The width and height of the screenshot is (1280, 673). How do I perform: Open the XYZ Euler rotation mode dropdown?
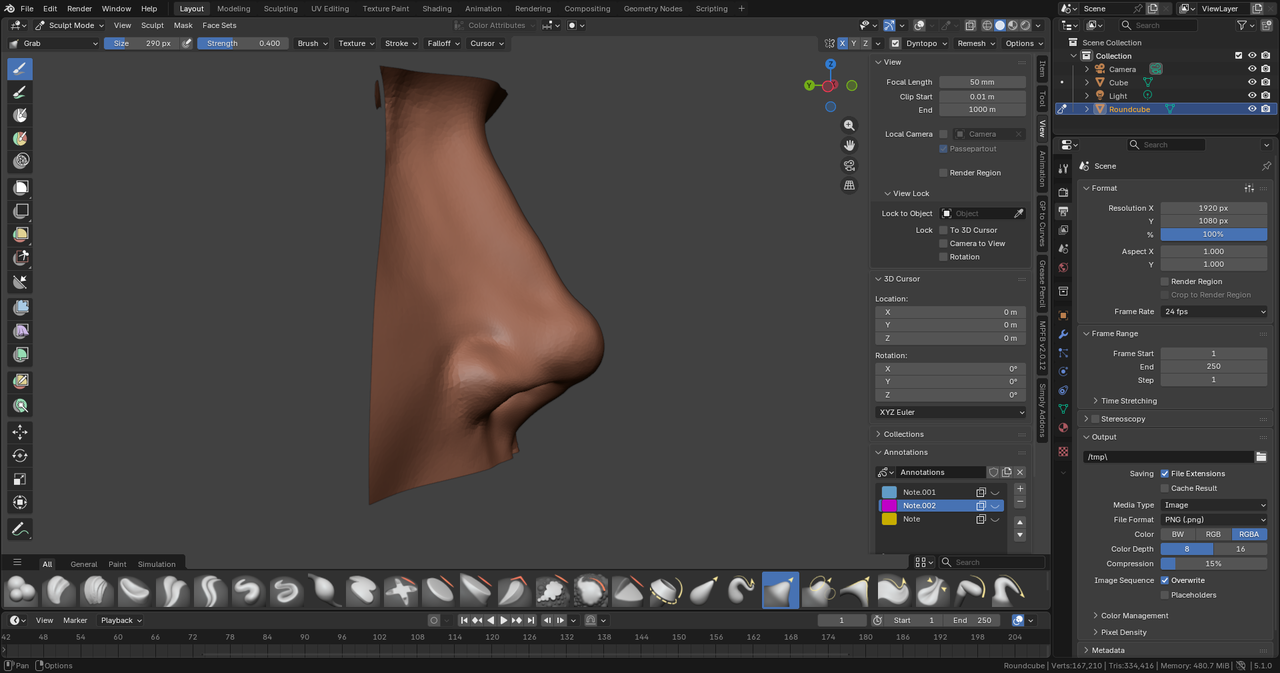pos(951,412)
